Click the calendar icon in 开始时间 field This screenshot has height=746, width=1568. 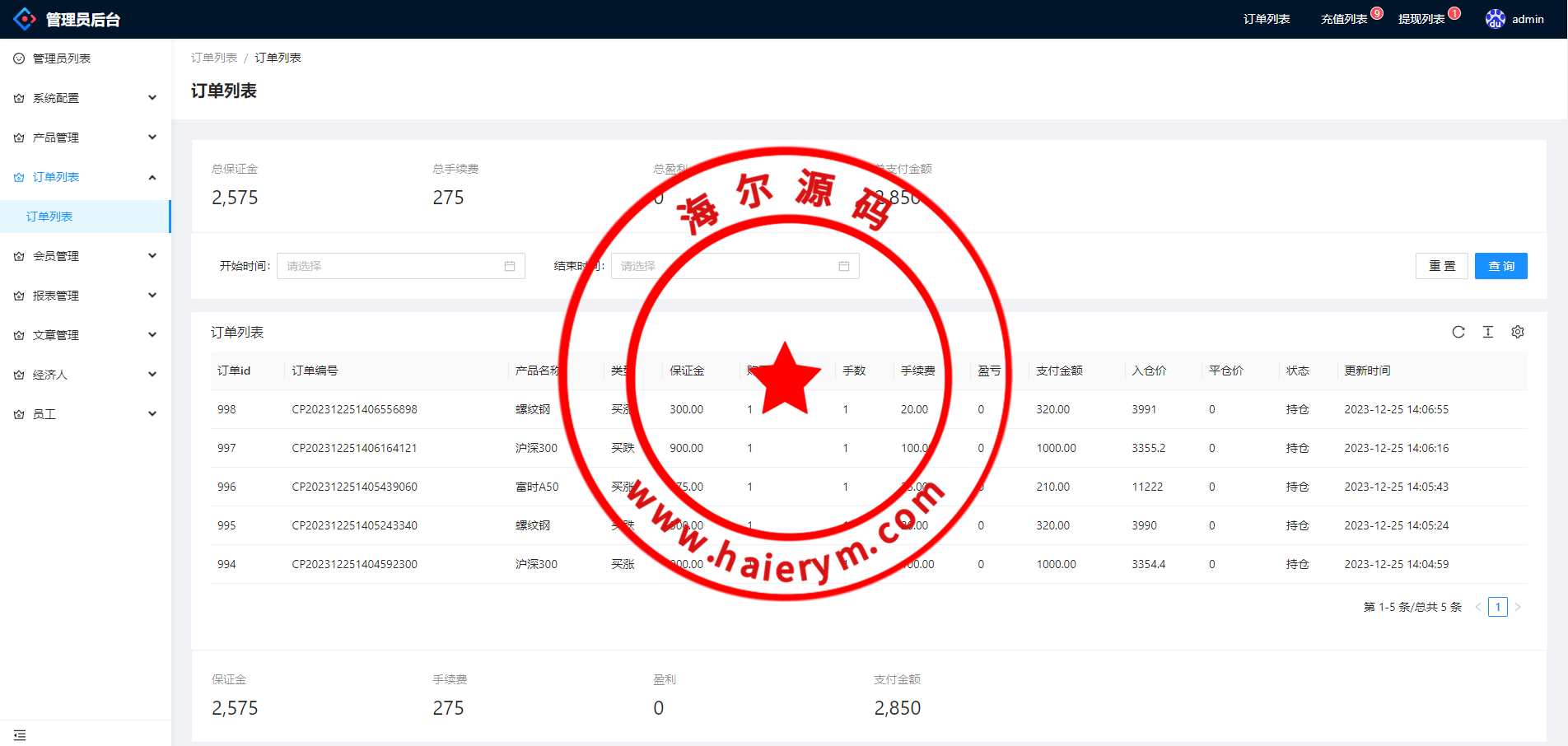tap(510, 266)
